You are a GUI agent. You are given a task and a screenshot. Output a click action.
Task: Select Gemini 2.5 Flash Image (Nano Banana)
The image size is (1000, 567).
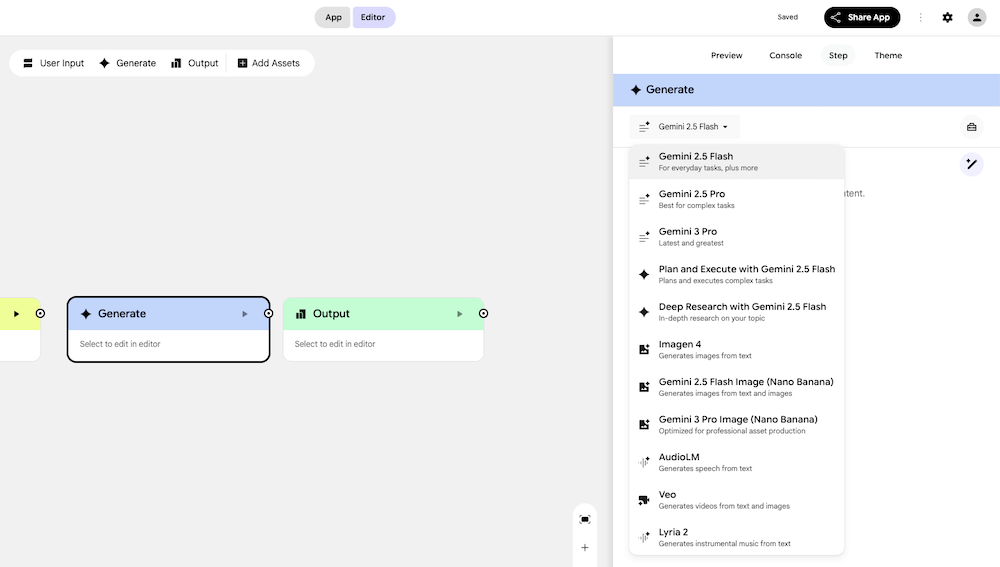click(x=737, y=387)
